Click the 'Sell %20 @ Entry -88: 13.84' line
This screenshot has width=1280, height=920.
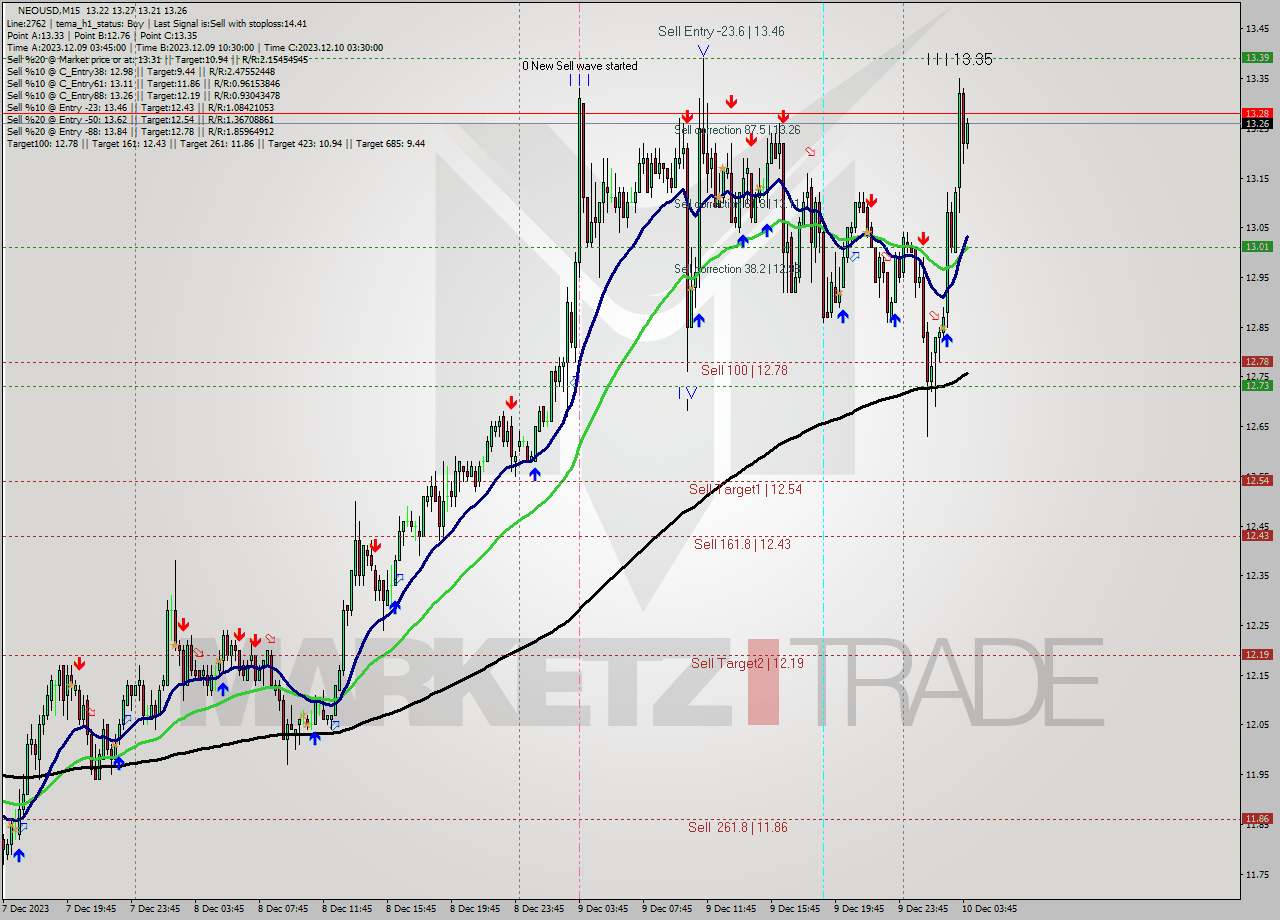point(140,131)
